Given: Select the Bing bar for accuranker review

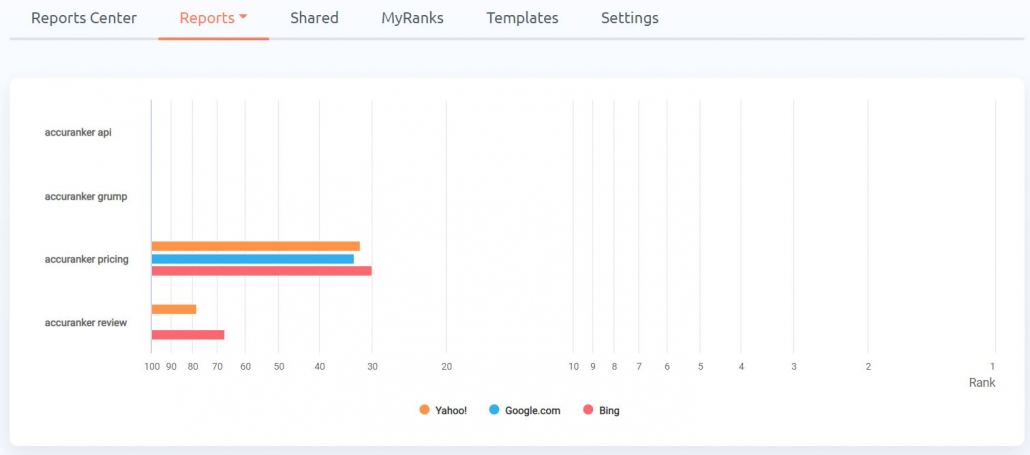Looking at the screenshot, I should tap(188, 335).
